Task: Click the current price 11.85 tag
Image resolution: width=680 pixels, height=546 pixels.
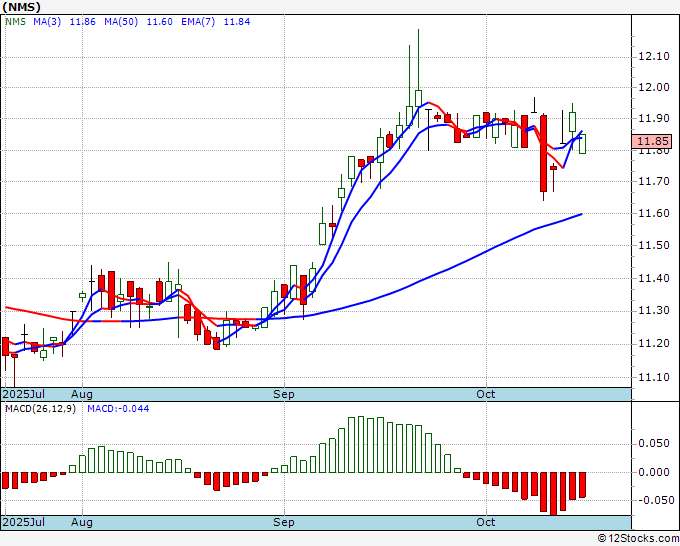Action: point(654,142)
